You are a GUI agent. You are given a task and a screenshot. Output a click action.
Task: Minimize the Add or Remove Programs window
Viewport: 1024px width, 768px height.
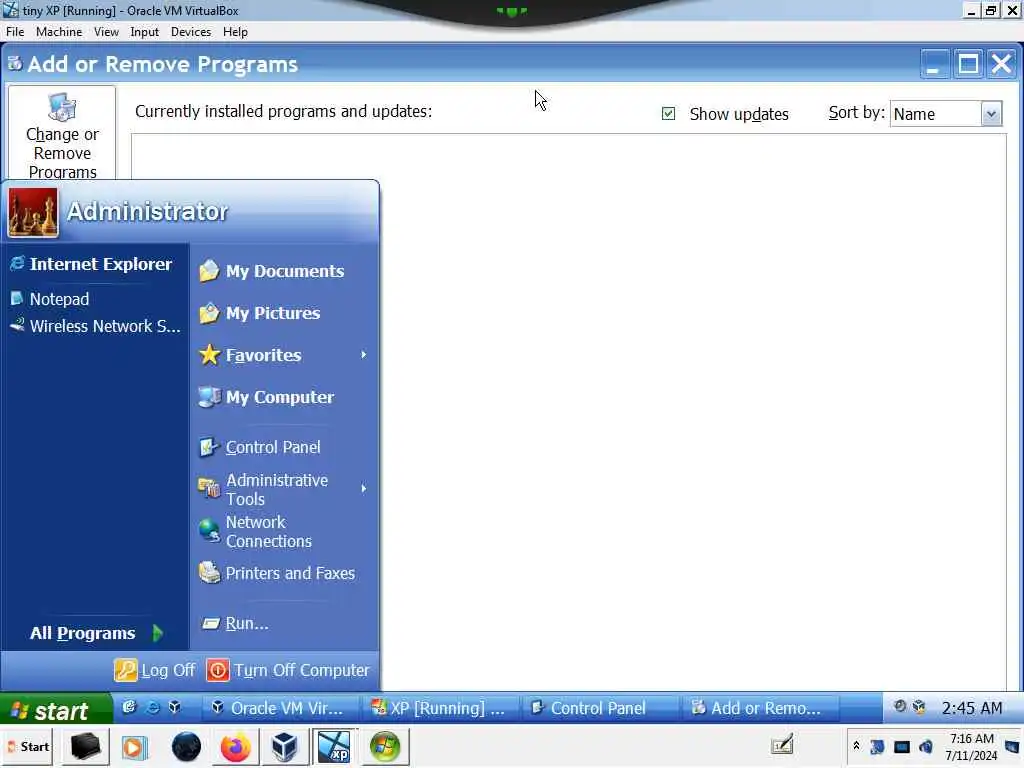point(934,64)
